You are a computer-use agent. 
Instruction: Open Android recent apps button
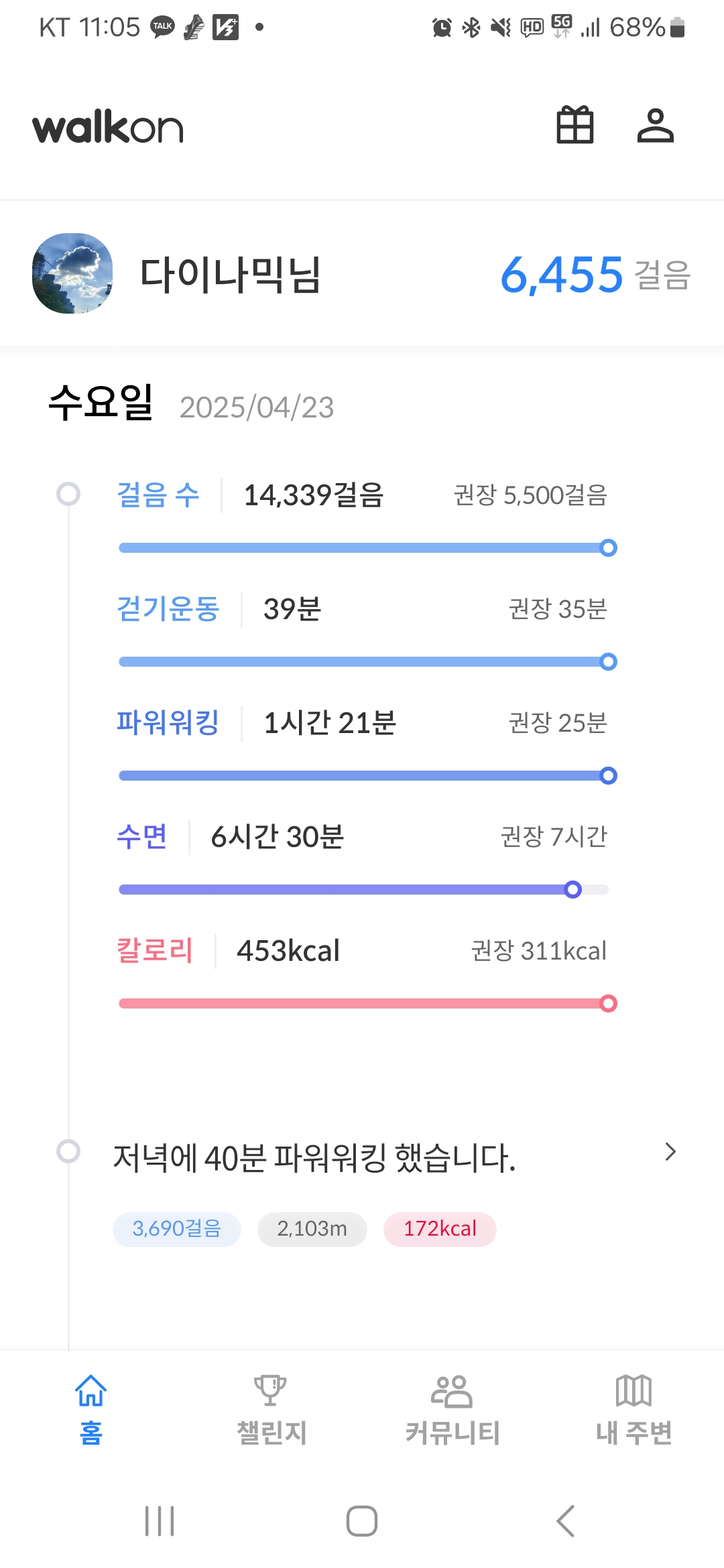[160, 1521]
